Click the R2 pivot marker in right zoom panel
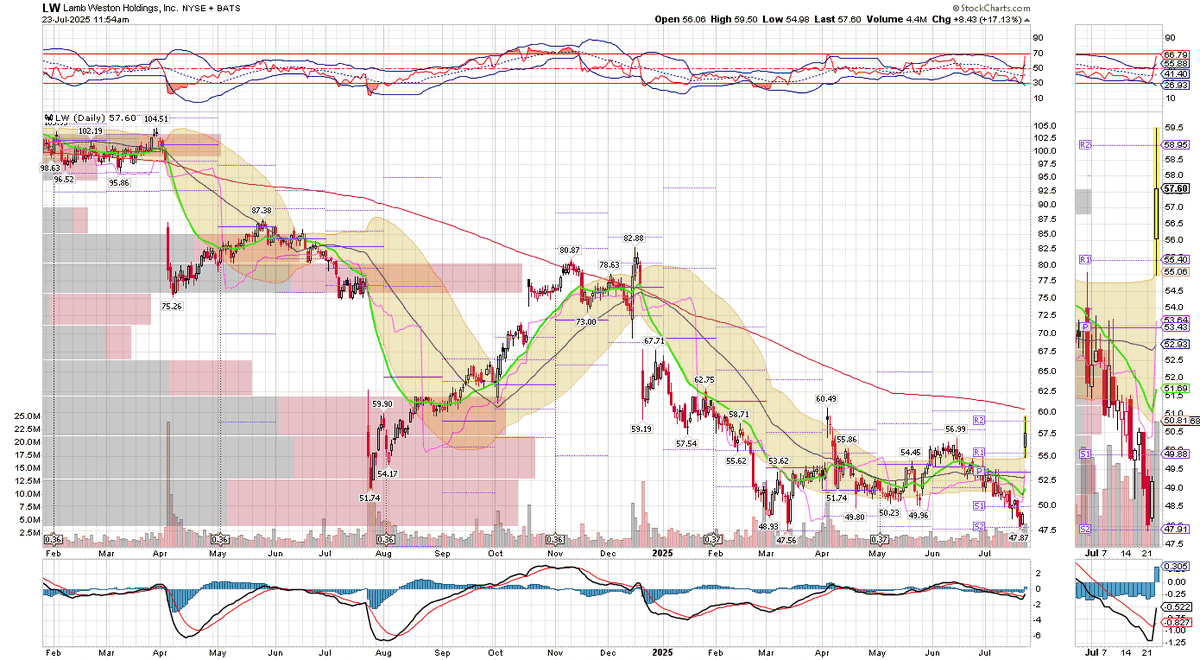Screen dimensions: 1200x660 [x=1084, y=145]
